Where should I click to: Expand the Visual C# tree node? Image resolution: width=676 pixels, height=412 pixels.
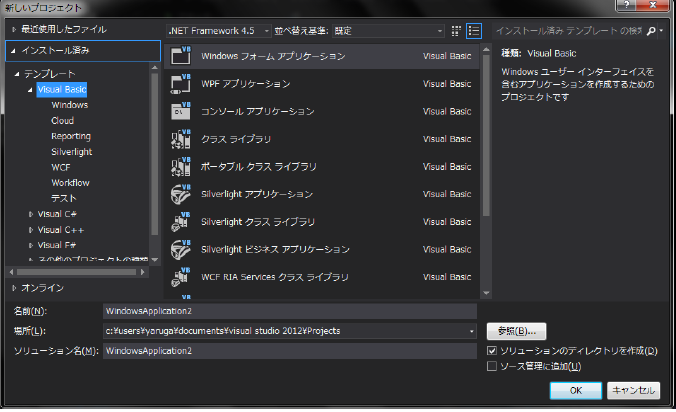[31, 214]
